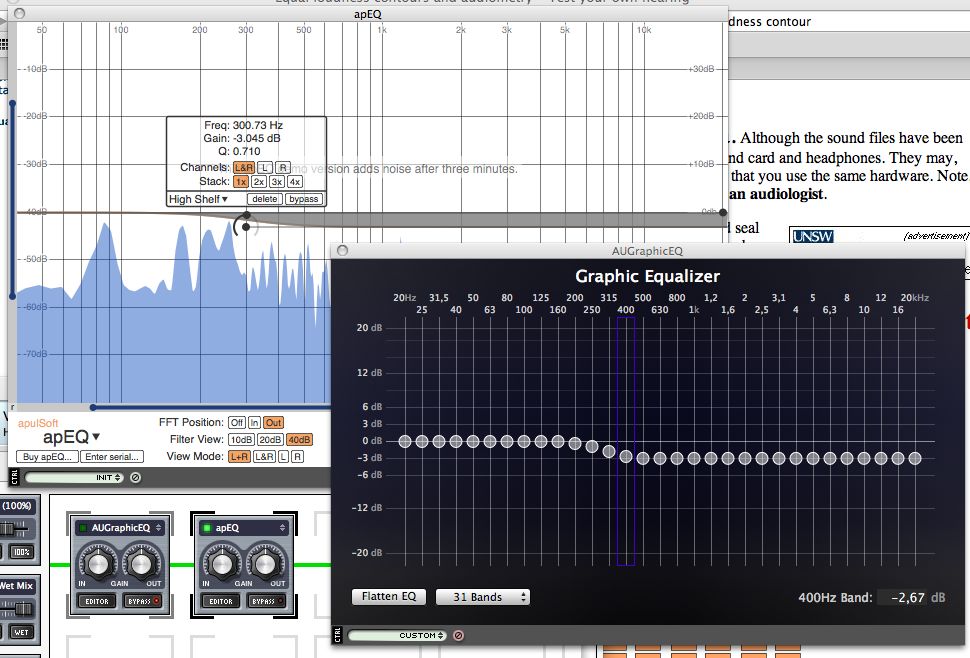
Task: Open the INIT preset selector
Action: (x=74, y=477)
